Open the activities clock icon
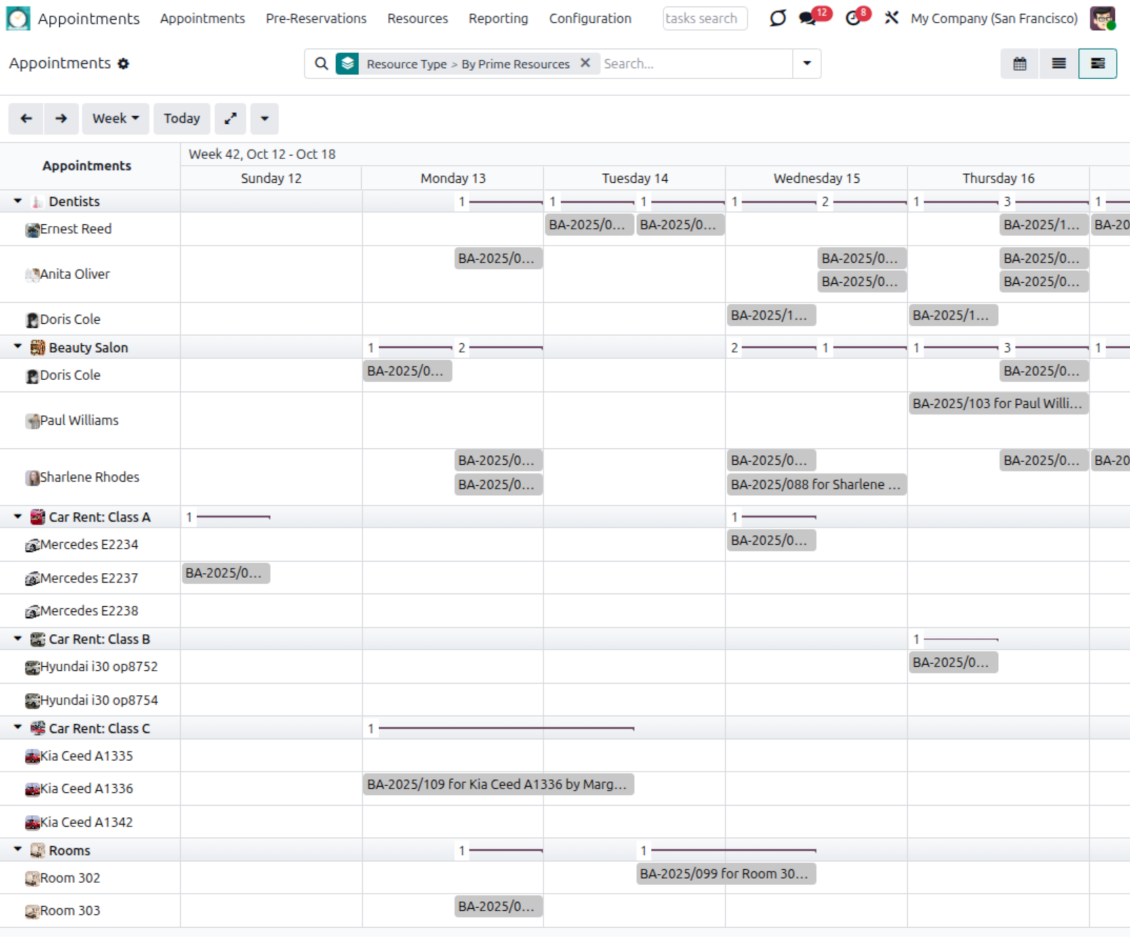The width and height of the screenshot is (1130, 937). click(853, 19)
